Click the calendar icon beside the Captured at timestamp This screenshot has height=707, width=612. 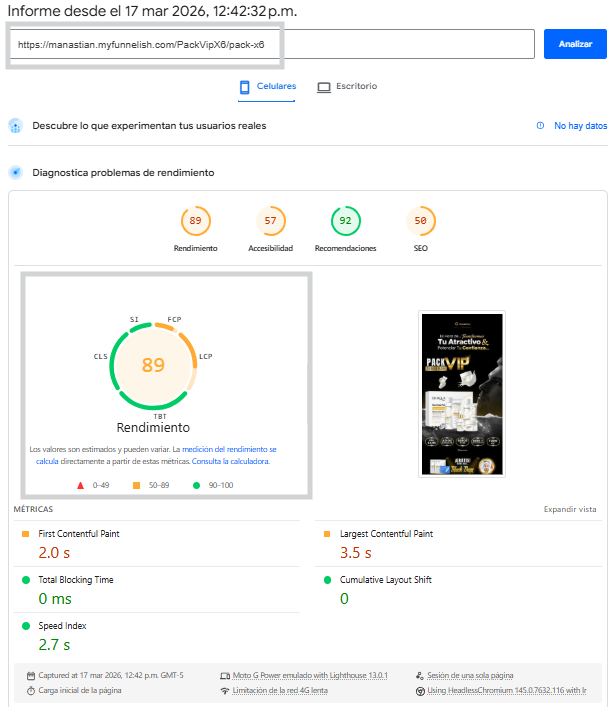pos(31,676)
